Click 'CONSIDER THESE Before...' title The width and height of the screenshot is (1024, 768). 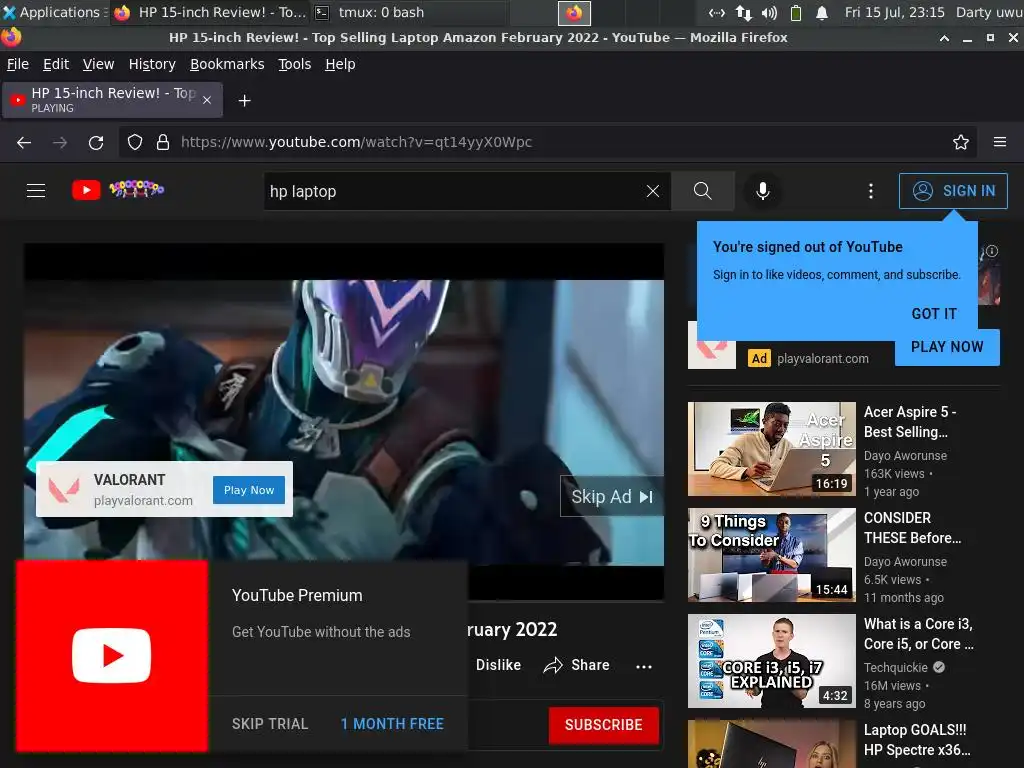(x=912, y=528)
